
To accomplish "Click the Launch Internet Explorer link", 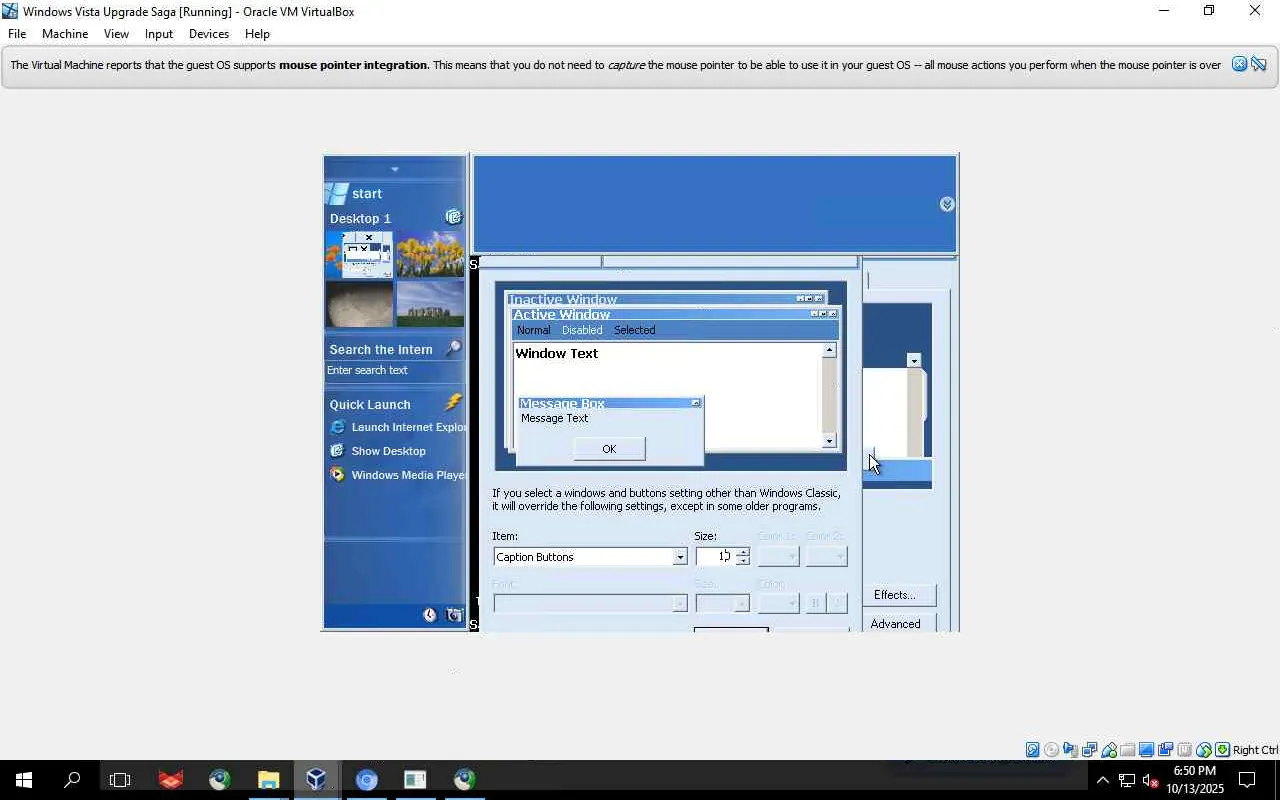I will click(x=409, y=427).
